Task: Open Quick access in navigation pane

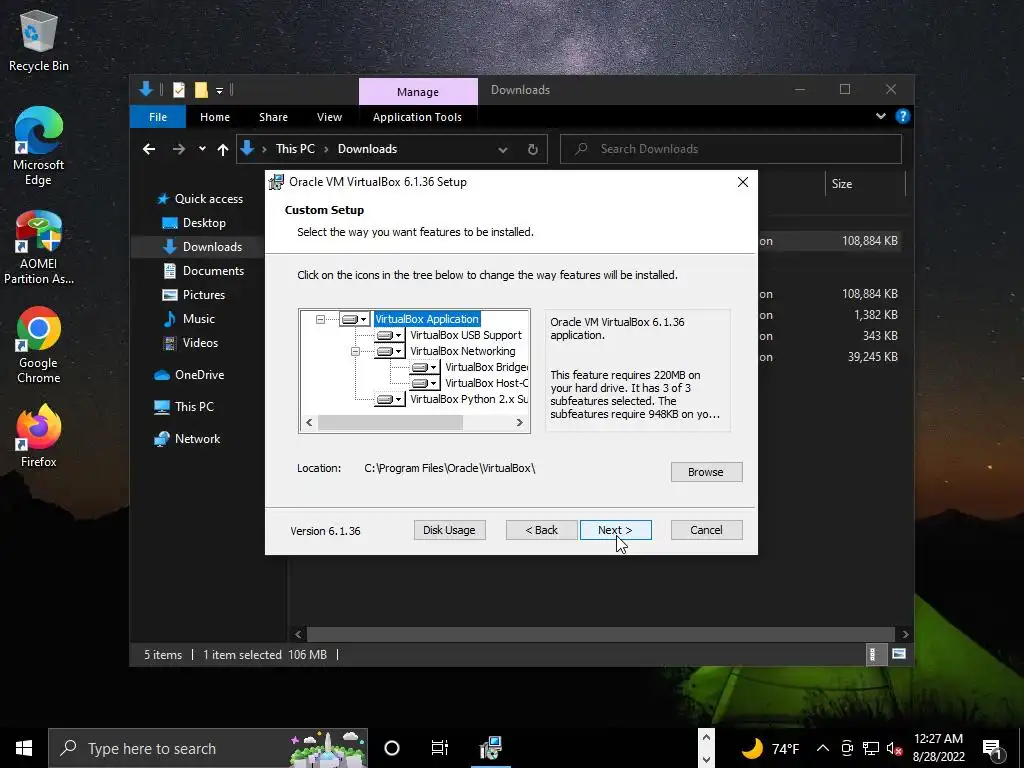Action: pyautogui.click(x=200, y=199)
